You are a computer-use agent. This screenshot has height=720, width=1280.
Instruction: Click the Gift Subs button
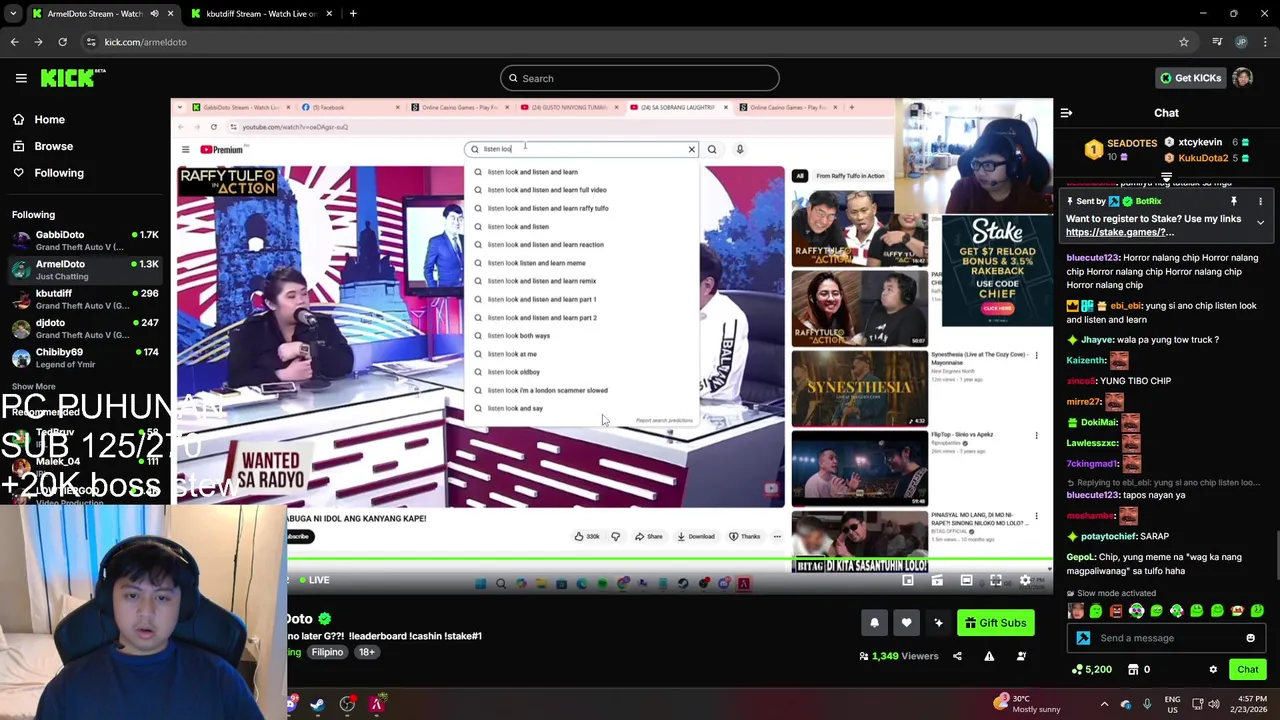994,623
